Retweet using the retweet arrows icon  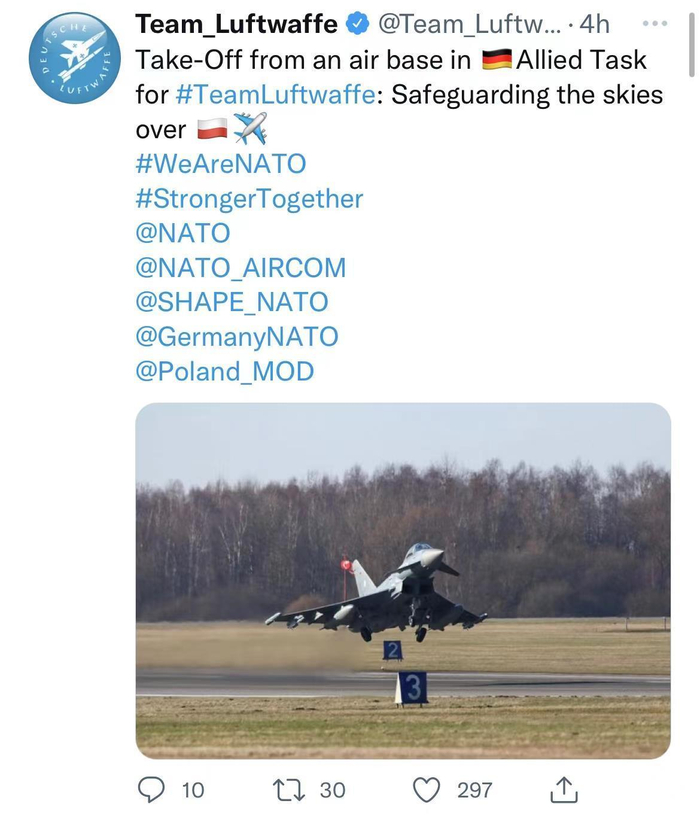pos(290,790)
